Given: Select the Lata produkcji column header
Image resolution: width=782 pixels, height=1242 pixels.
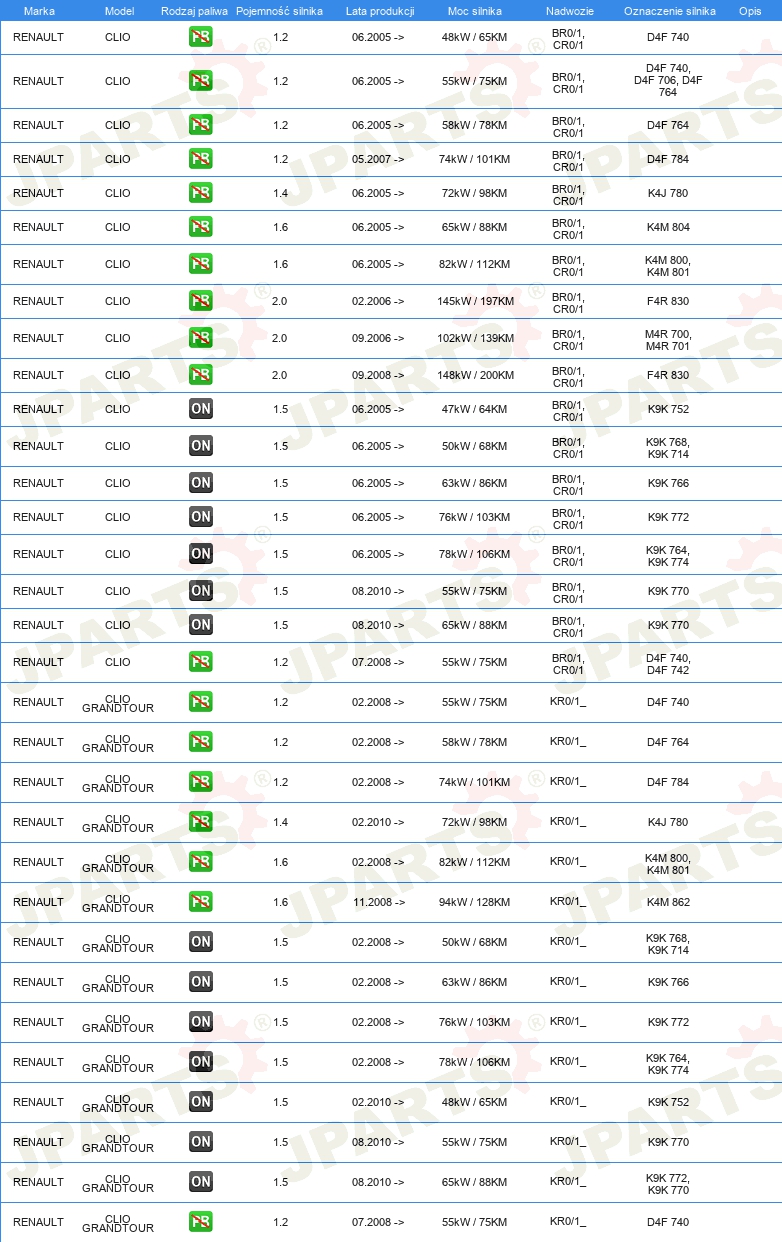Looking at the screenshot, I should [380, 11].
